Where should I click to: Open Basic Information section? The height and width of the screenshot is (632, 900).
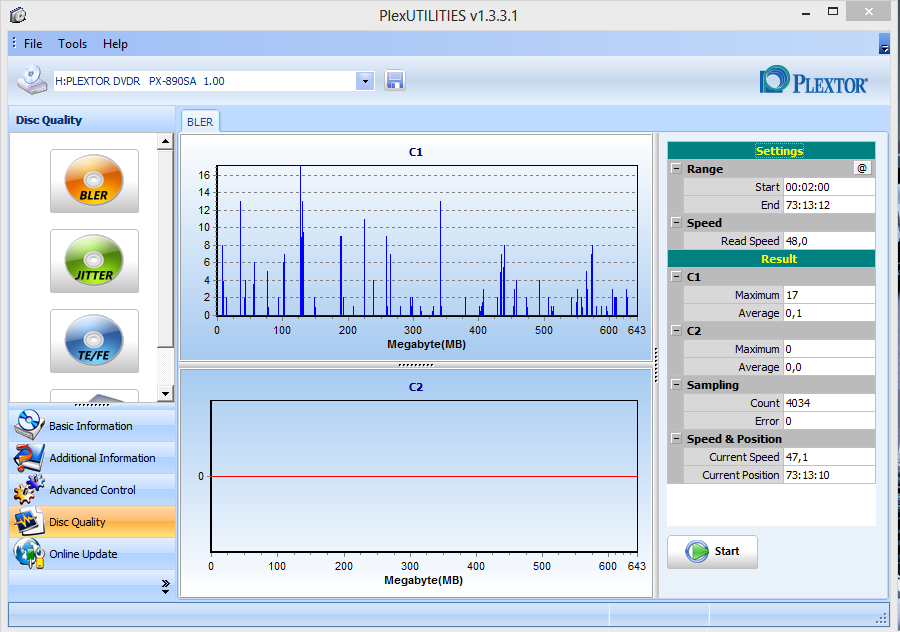click(92, 426)
